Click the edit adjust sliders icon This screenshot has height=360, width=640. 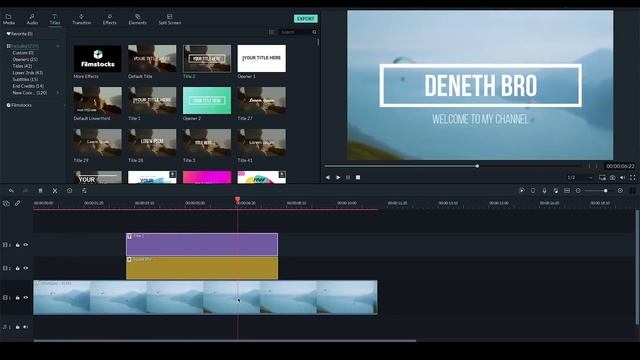coord(84,191)
